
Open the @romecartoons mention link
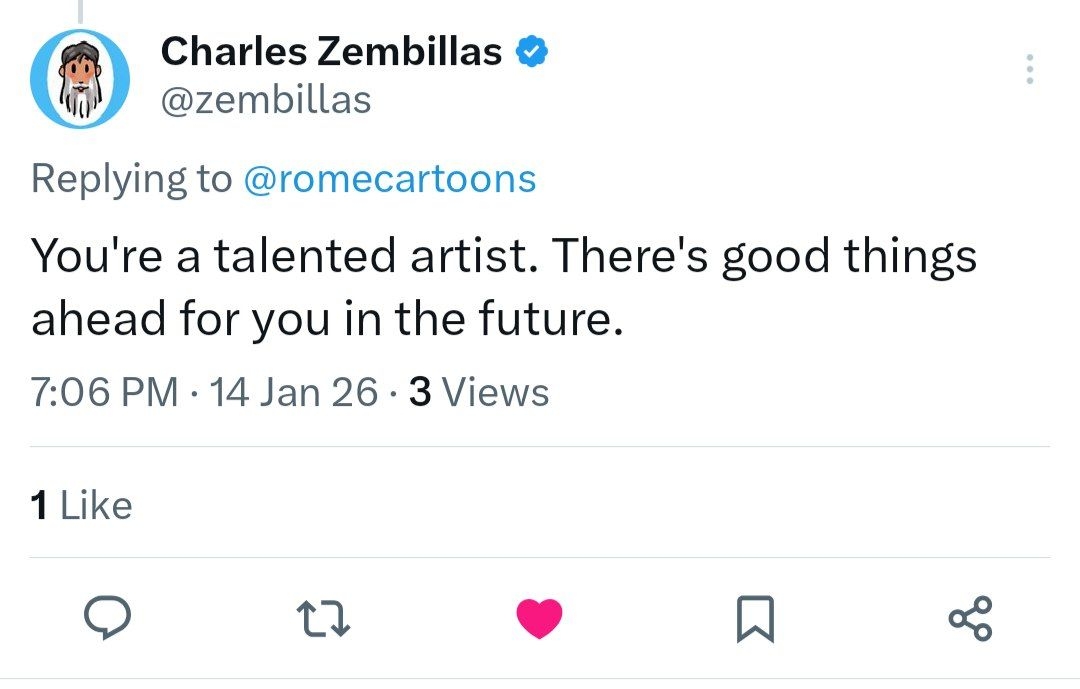point(389,179)
